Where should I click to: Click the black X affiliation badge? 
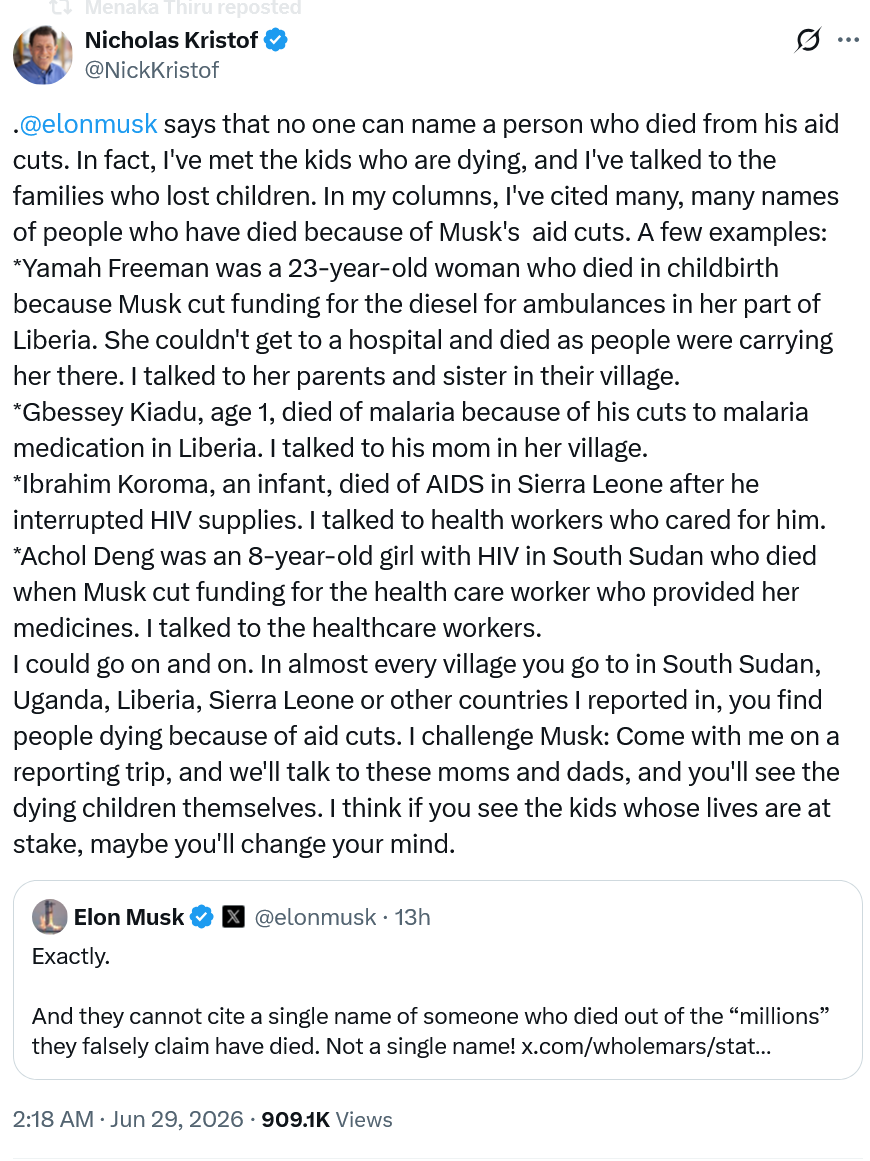click(x=233, y=917)
